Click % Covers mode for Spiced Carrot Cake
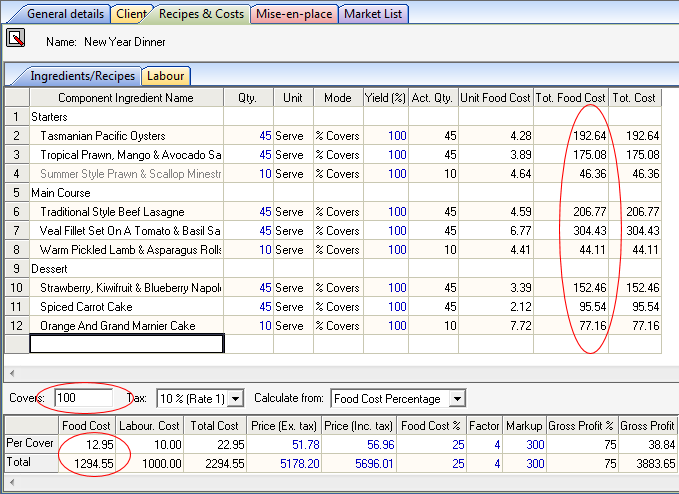 click(338, 307)
